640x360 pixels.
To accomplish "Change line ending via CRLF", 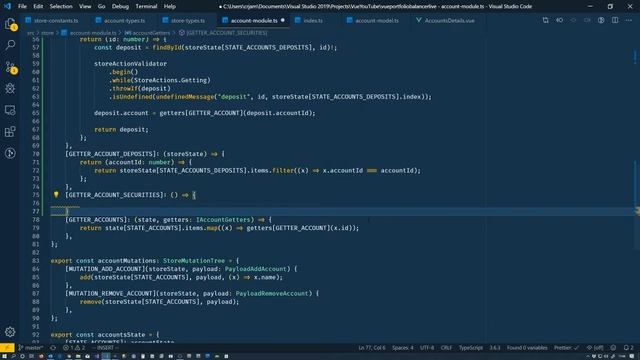I will point(446,348).
